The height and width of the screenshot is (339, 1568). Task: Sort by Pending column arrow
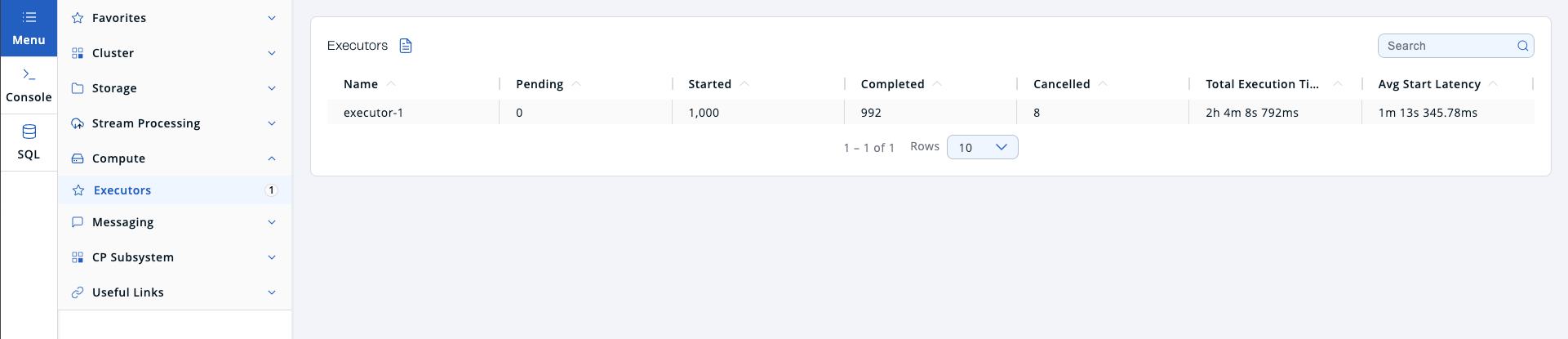(x=576, y=84)
